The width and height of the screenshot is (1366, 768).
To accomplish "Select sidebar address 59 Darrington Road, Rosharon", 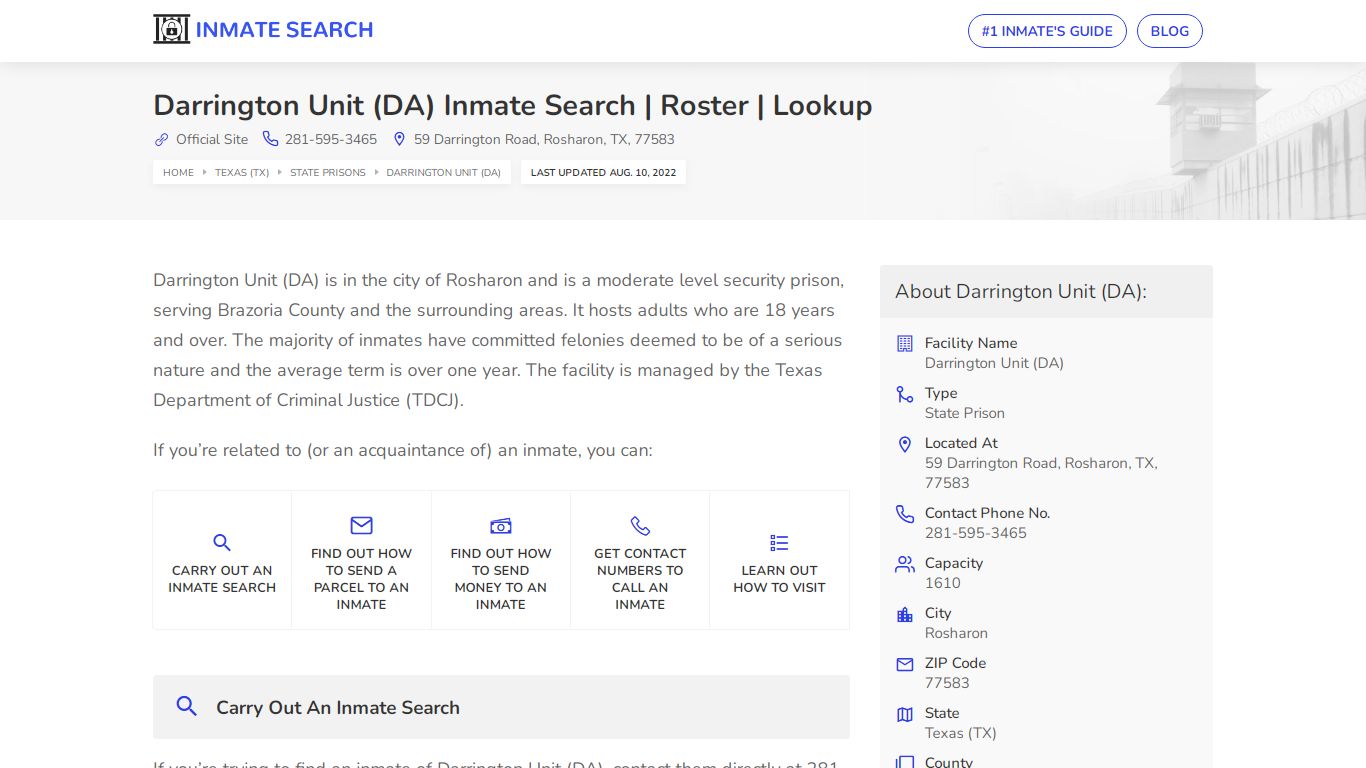I will point(1041,473).
